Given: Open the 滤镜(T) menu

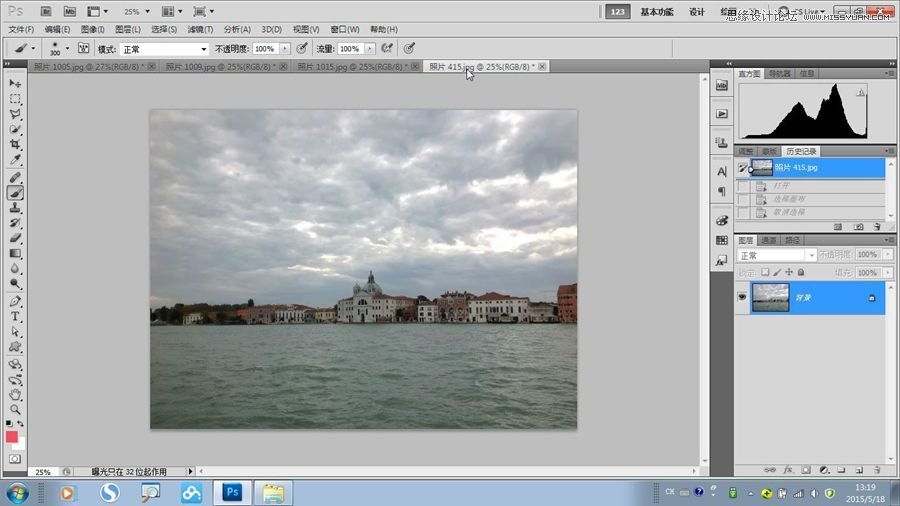Looking at the screenshot, I should click(200, 30).
